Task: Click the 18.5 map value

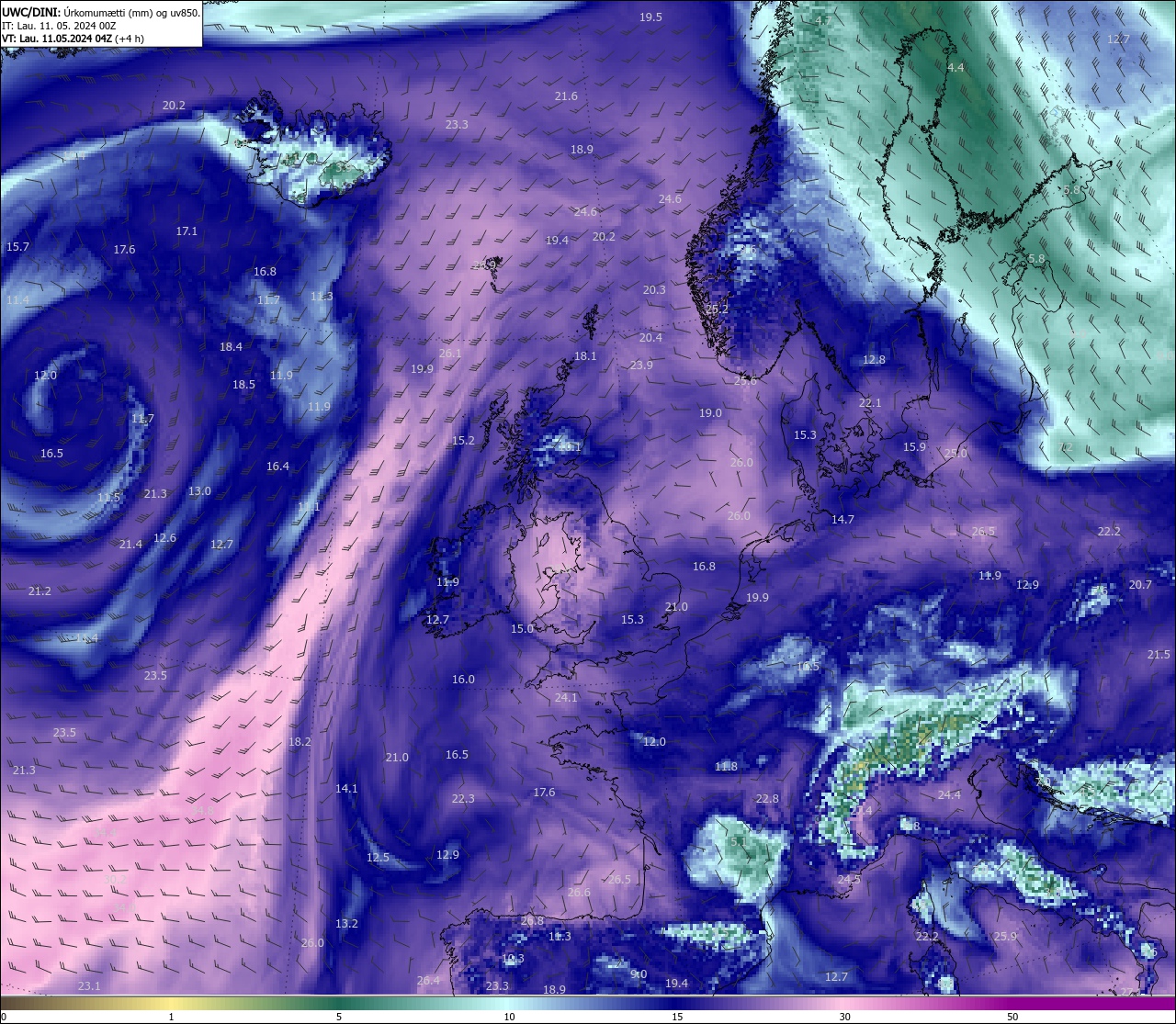Action: click(243, 385)
